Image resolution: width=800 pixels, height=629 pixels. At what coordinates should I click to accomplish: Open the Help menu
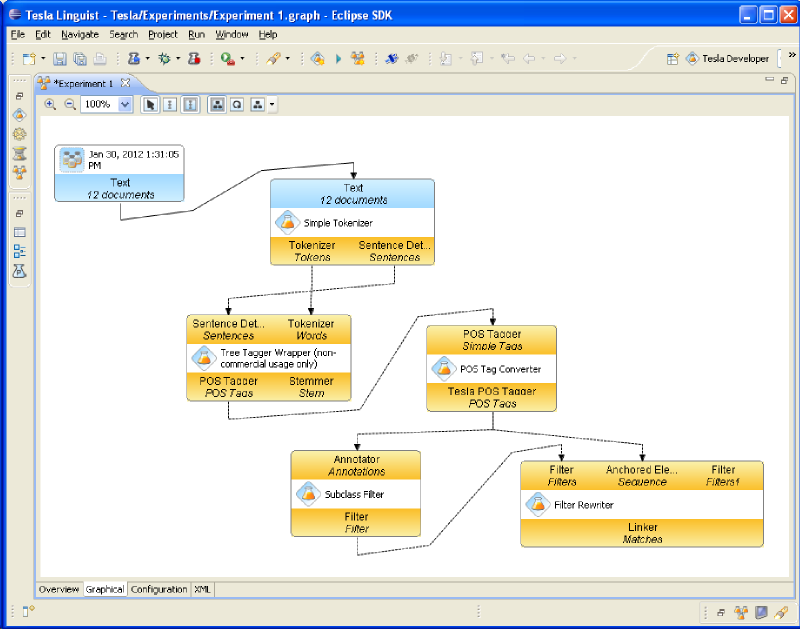click(268, 34)
